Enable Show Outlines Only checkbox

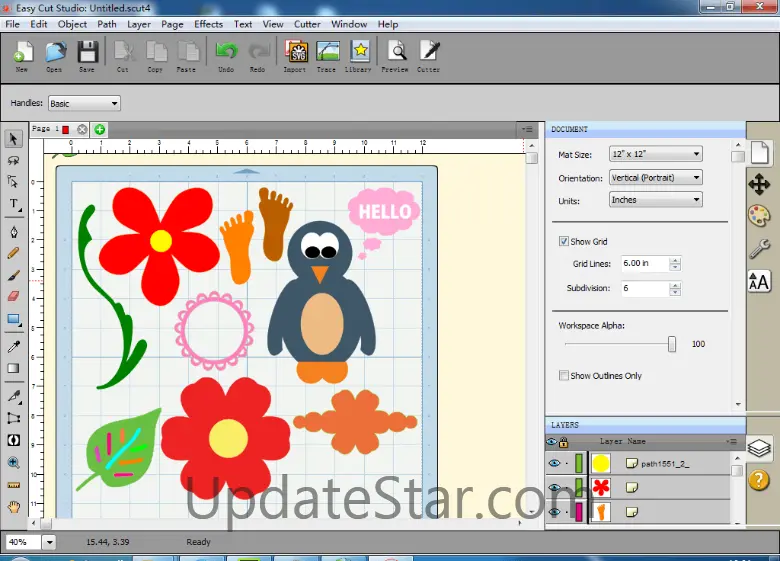click(564, 376)
